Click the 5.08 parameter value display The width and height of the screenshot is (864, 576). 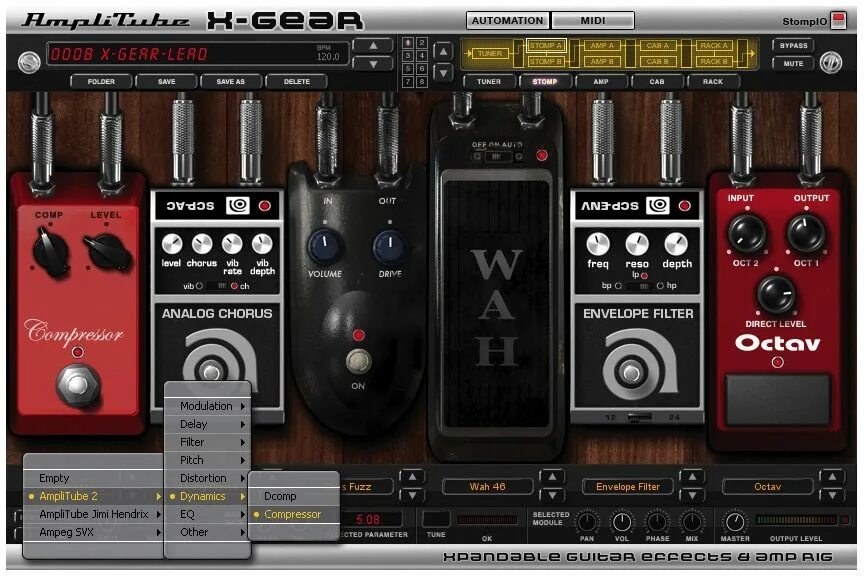(368, 519)
